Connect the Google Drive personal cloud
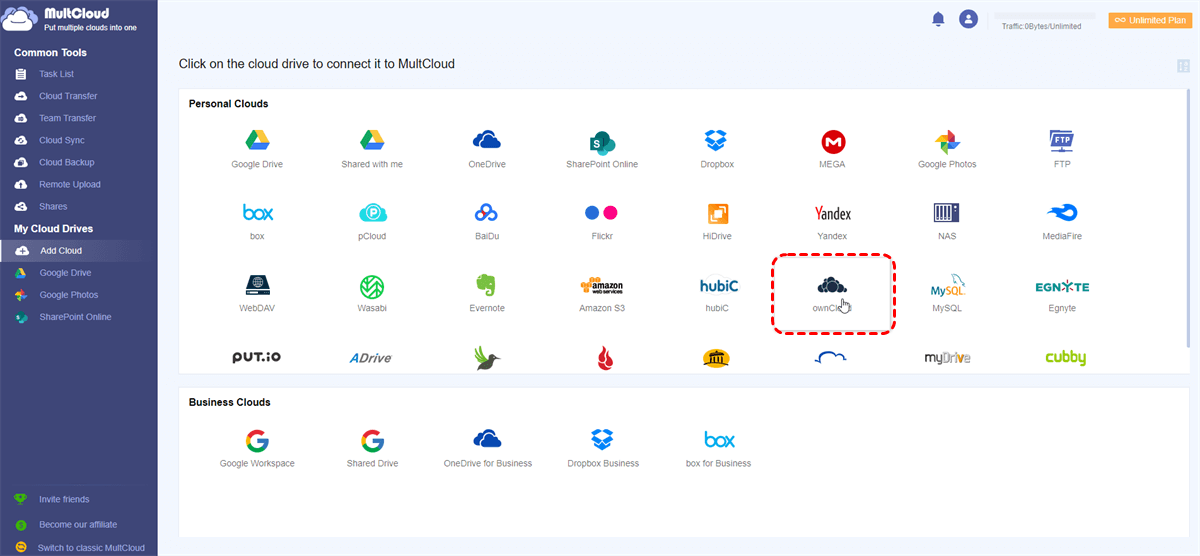Image resolution: width=1200 pixels, height=556 pixels. point(259,141)
